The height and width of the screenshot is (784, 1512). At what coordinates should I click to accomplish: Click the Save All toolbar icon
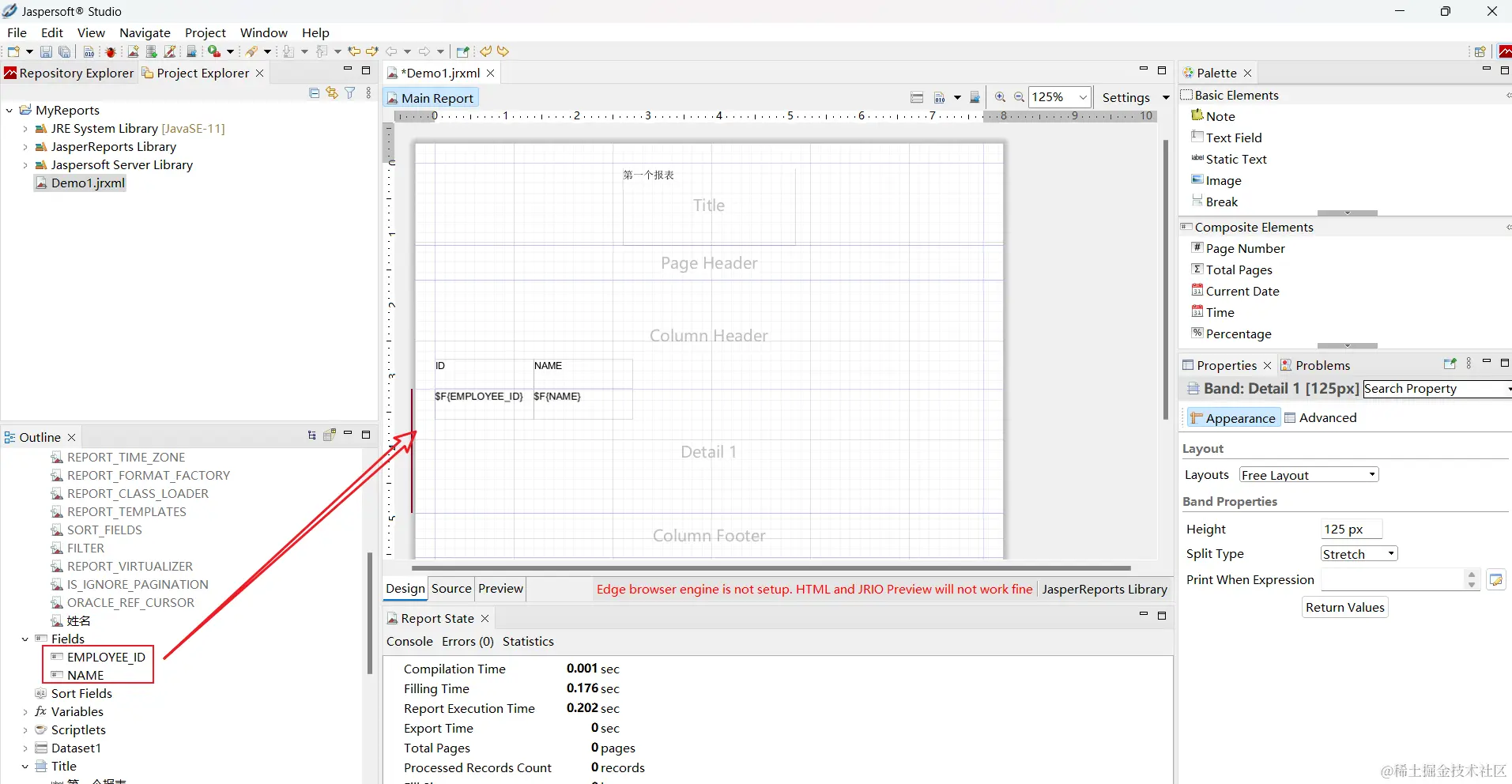(65, 51)
